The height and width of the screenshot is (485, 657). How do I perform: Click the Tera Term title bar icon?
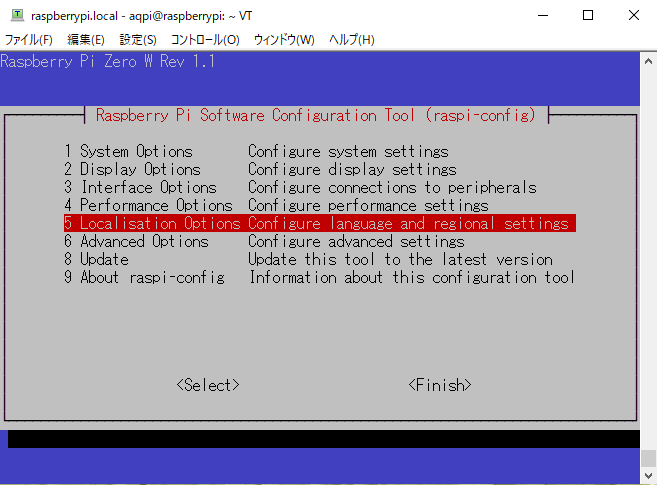click(x=17, y=15)
